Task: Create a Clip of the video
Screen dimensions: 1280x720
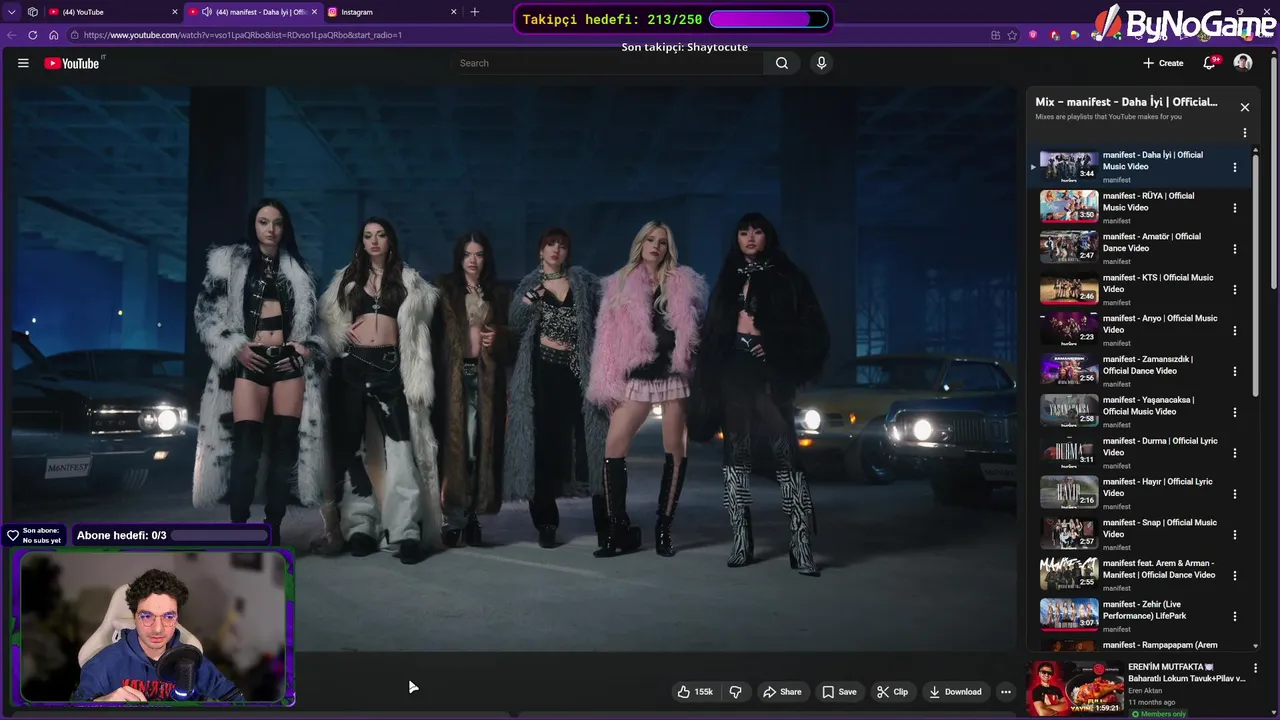Action: pos(892,692)
